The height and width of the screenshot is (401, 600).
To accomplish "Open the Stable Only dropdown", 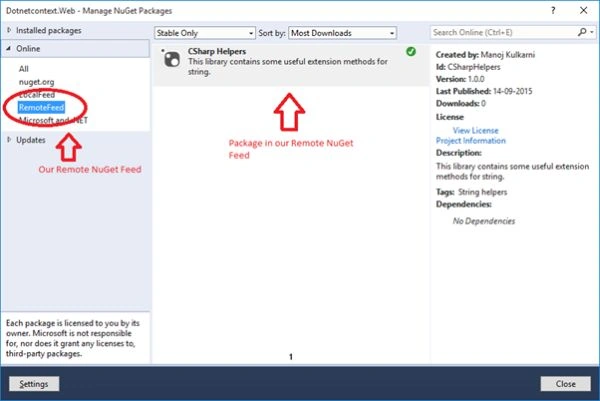I will pos(205,33).
